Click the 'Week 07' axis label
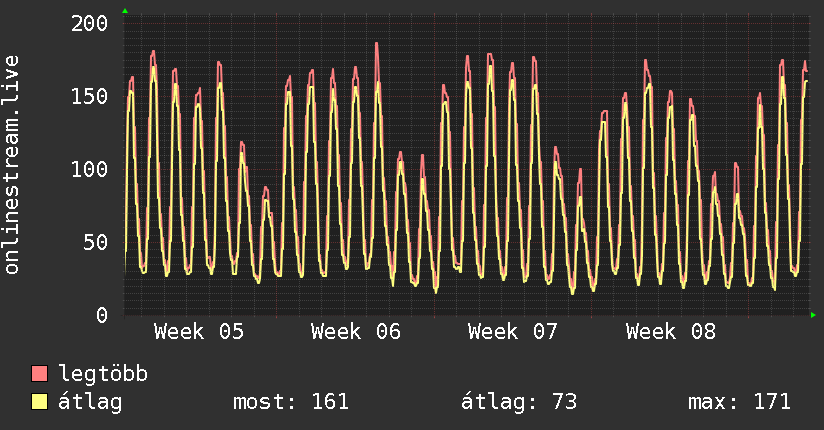The height and width of the screenshot is (430, 824). point(513,332)
